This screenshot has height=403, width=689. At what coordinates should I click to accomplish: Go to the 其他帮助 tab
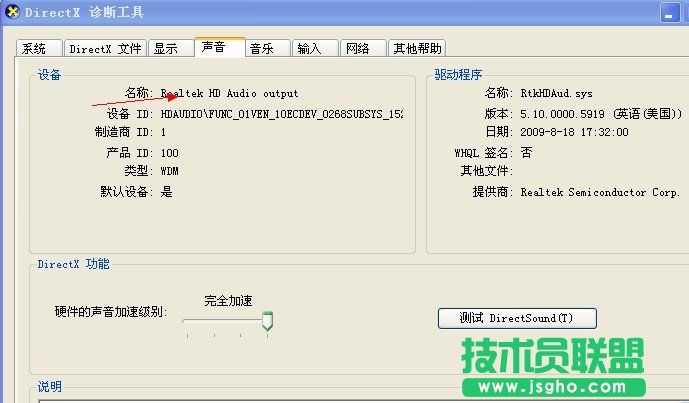[x=417, y=48]
